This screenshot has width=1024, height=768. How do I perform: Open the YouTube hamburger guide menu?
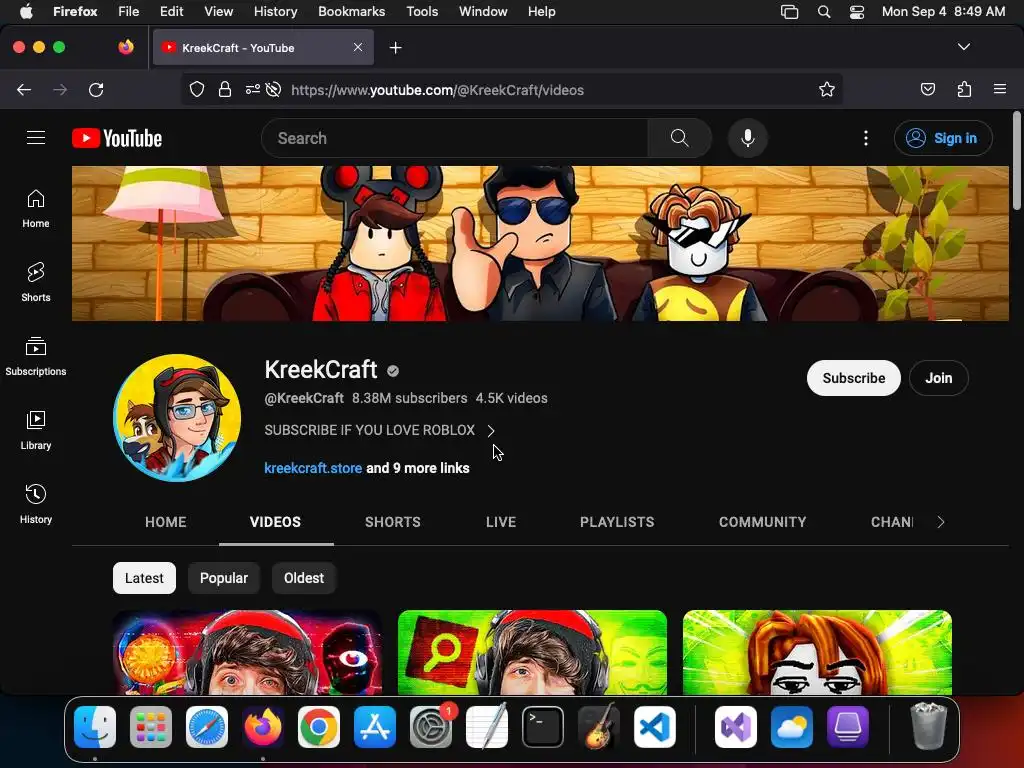pos(36,138)
